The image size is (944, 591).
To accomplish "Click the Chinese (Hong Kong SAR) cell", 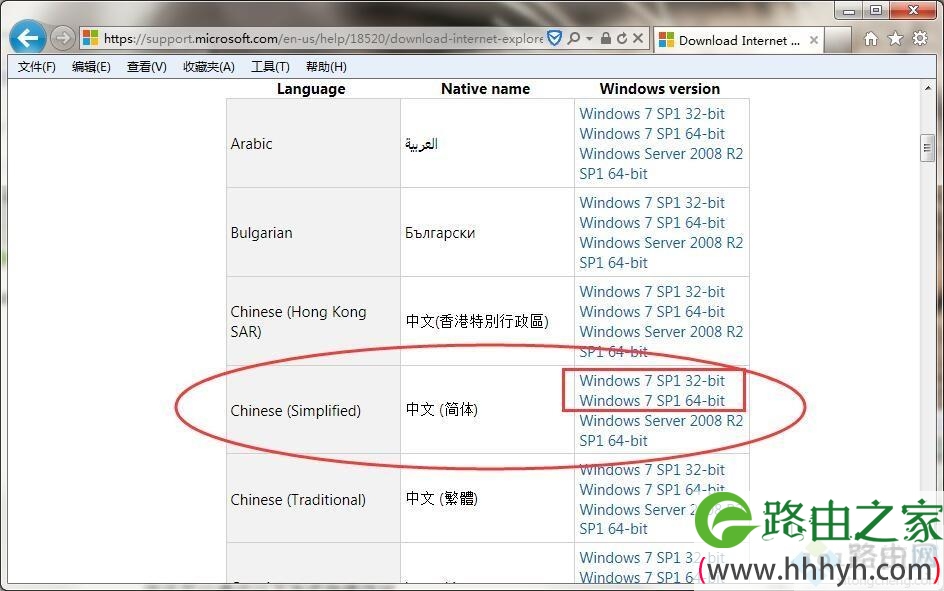I will 313,321.
